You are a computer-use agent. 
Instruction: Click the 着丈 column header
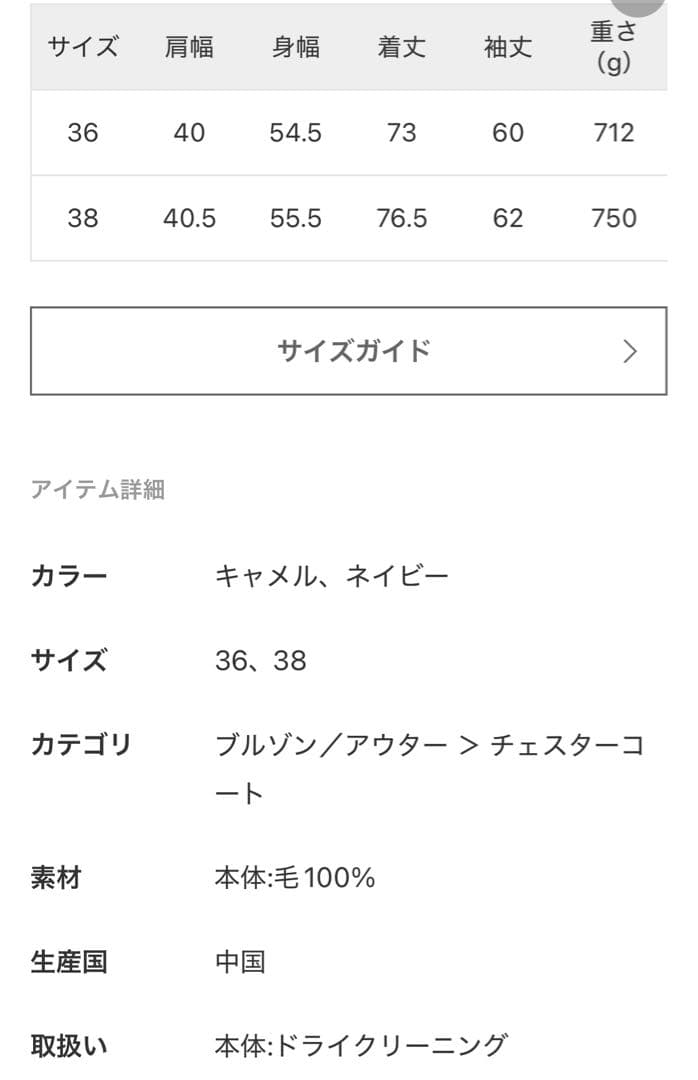click(403, 45)
